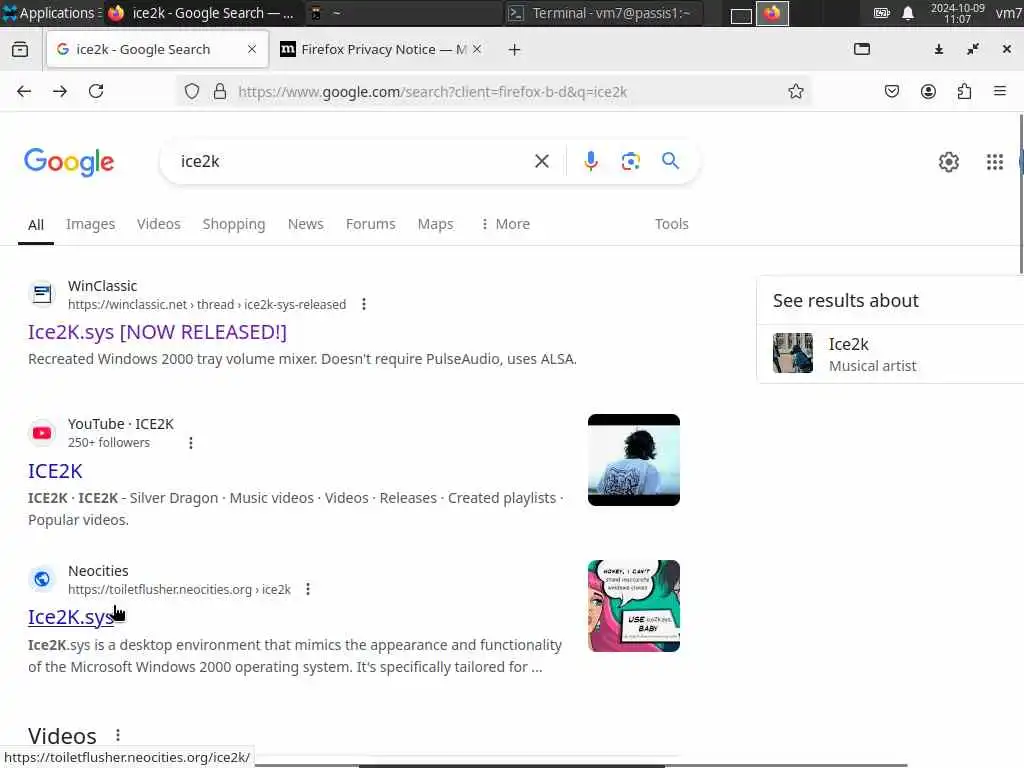This screenshot has height=768, width=1024.
Task: Click the Ice2k musical artist thumbnail
Action: click(x=793, y=353)
